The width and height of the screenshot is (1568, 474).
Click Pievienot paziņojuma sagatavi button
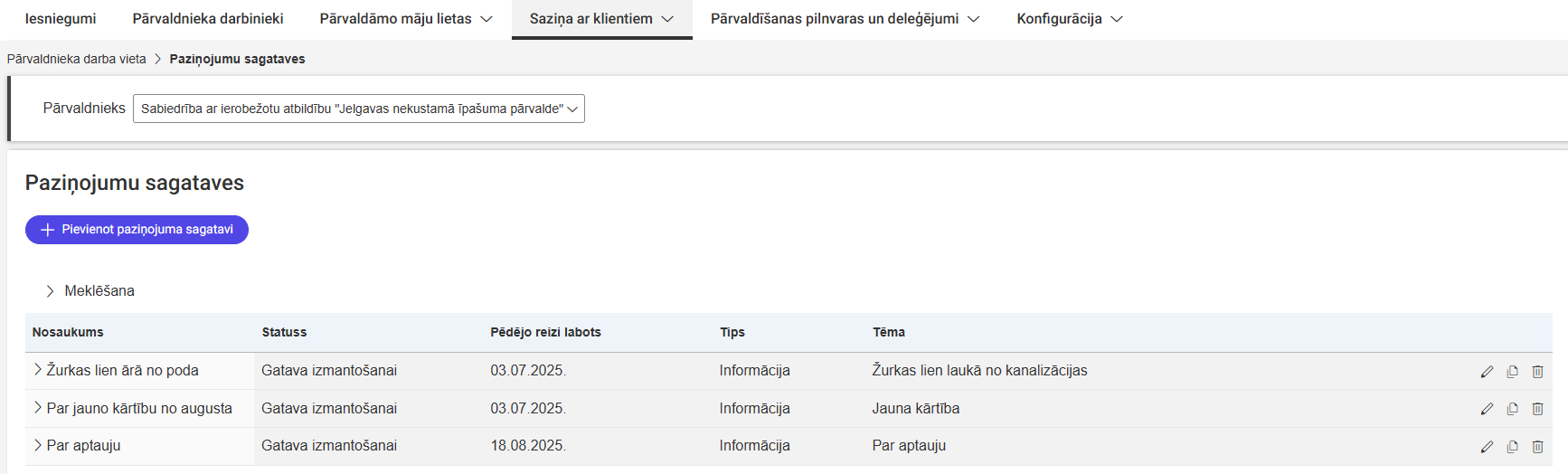[x=137, y=230]
